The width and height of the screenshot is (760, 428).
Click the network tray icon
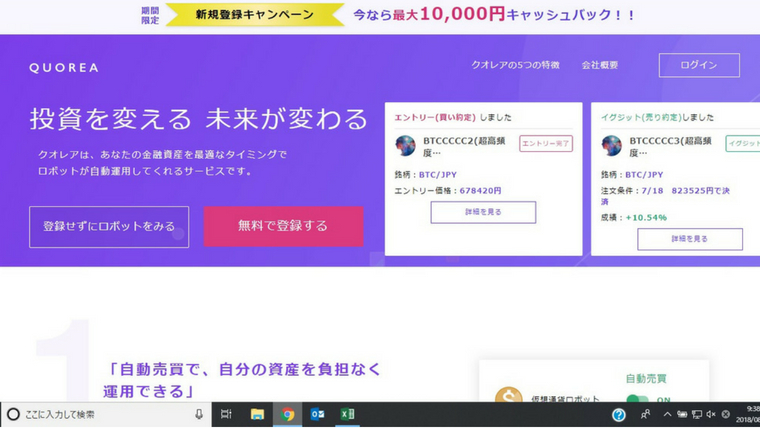pos(697,414)
